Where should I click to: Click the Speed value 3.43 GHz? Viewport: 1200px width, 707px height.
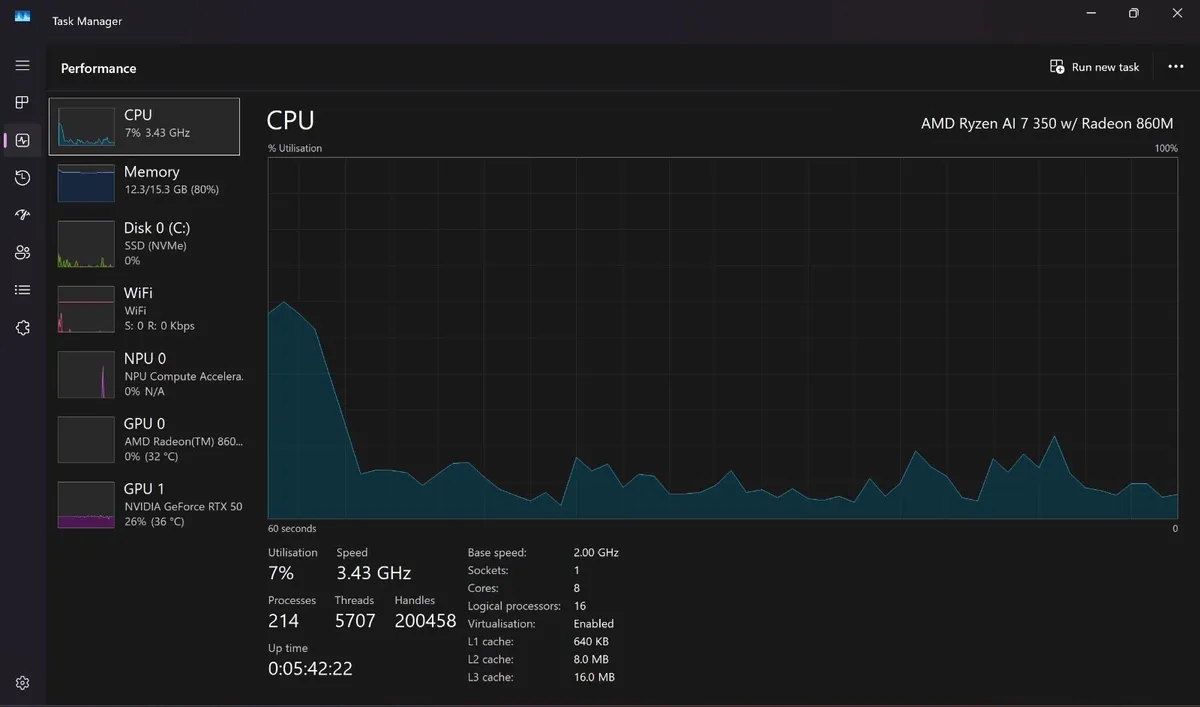[x=373, y=573]
